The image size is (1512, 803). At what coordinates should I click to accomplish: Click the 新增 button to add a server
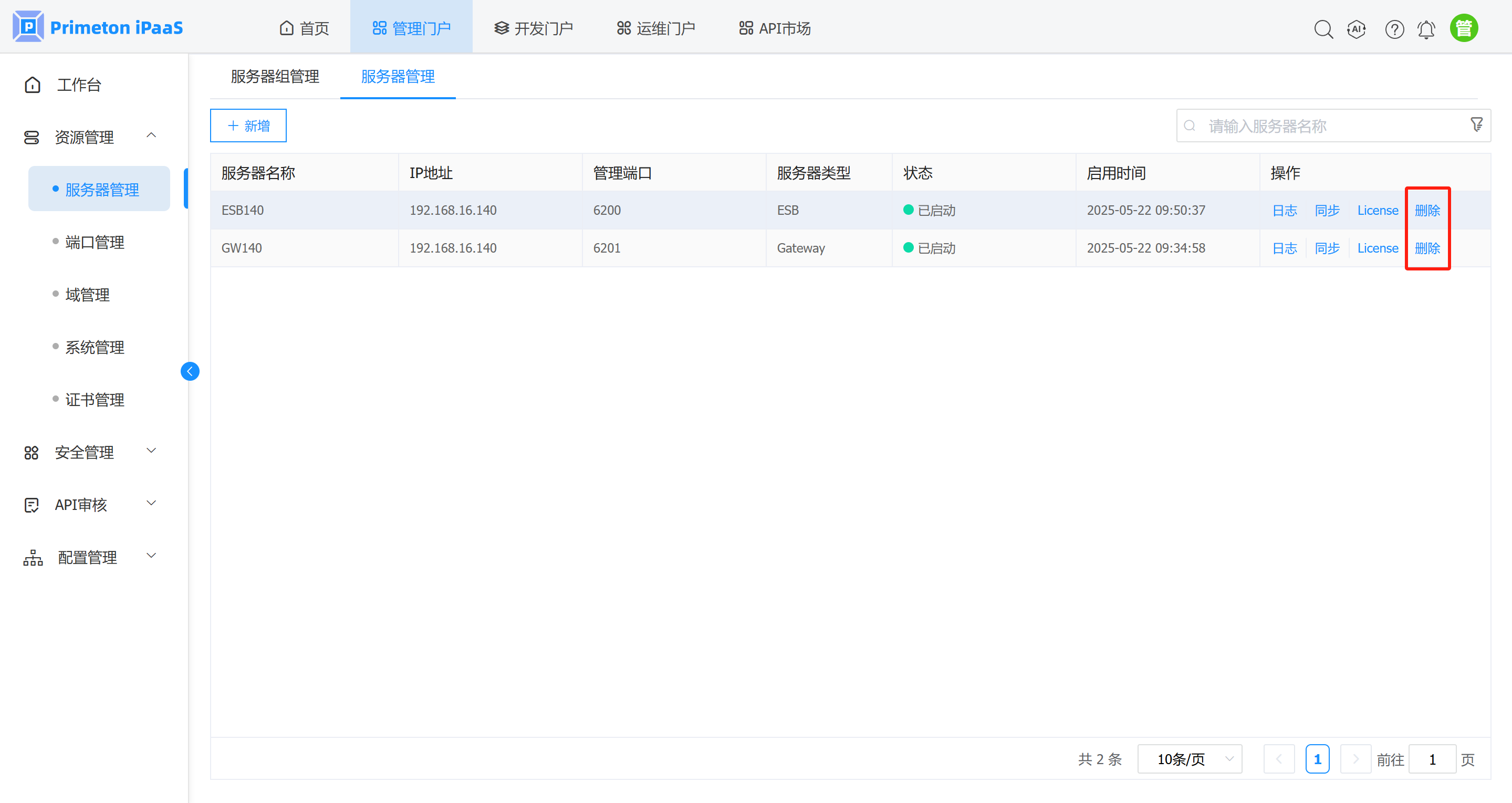[x=247, y=125]
